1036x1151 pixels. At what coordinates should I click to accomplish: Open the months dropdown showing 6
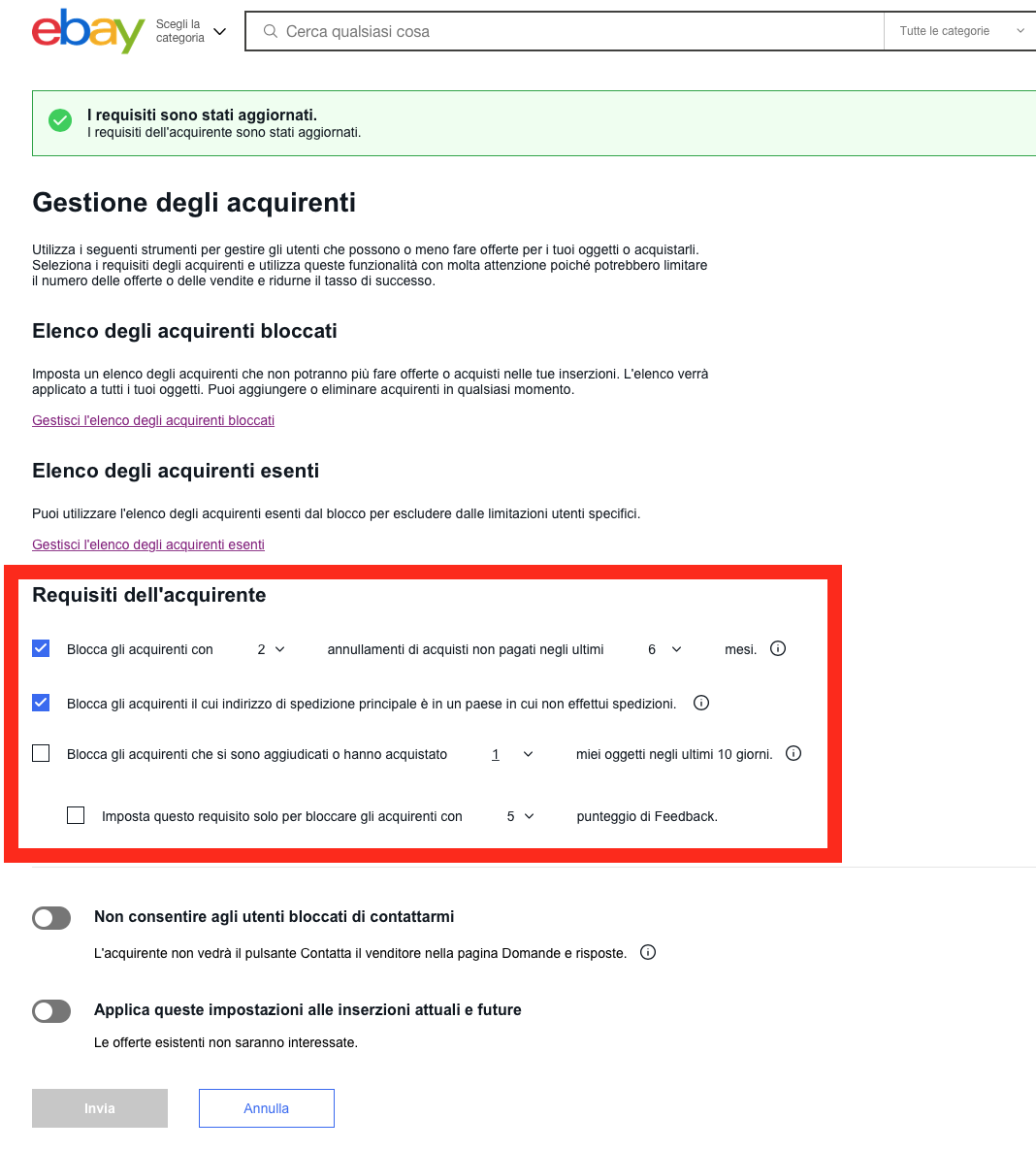(x=664, y=649)
